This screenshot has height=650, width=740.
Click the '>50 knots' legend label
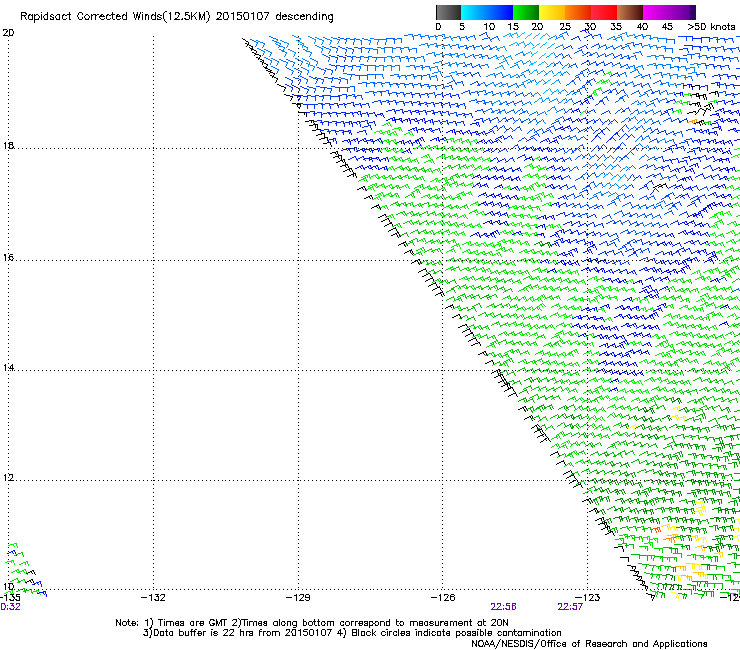(711, 27)
